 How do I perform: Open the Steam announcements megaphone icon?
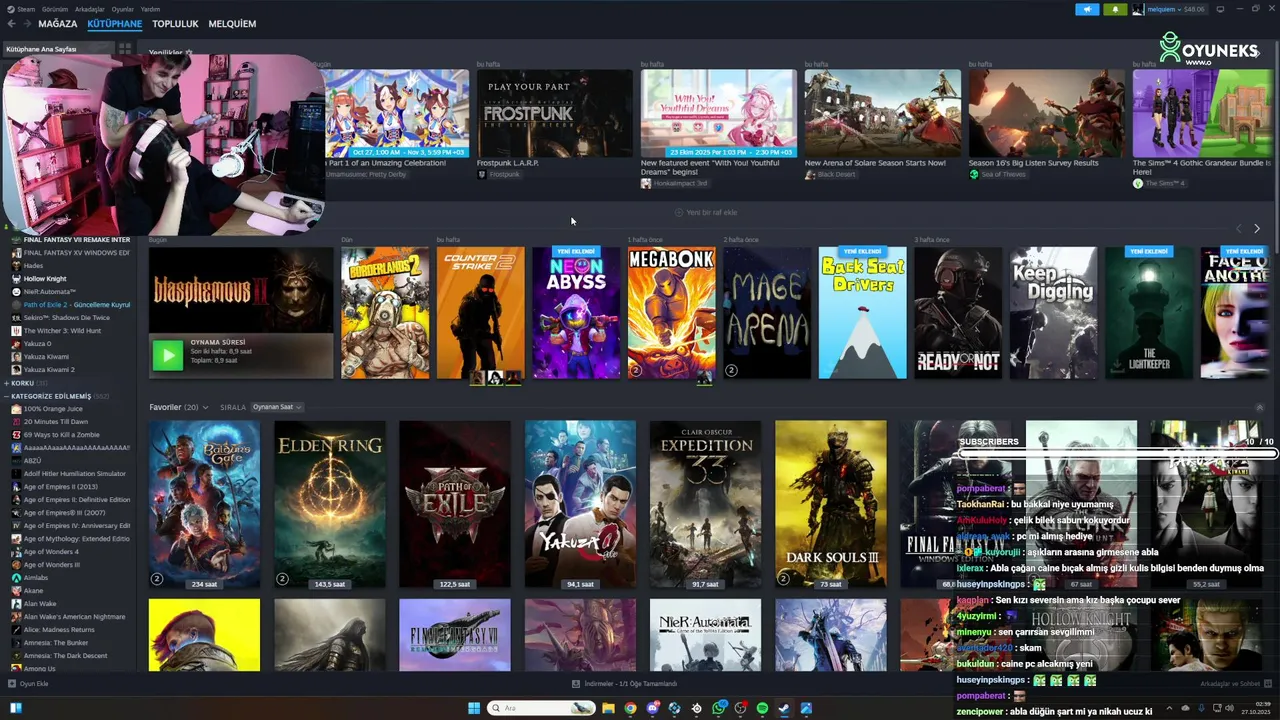1087,9
